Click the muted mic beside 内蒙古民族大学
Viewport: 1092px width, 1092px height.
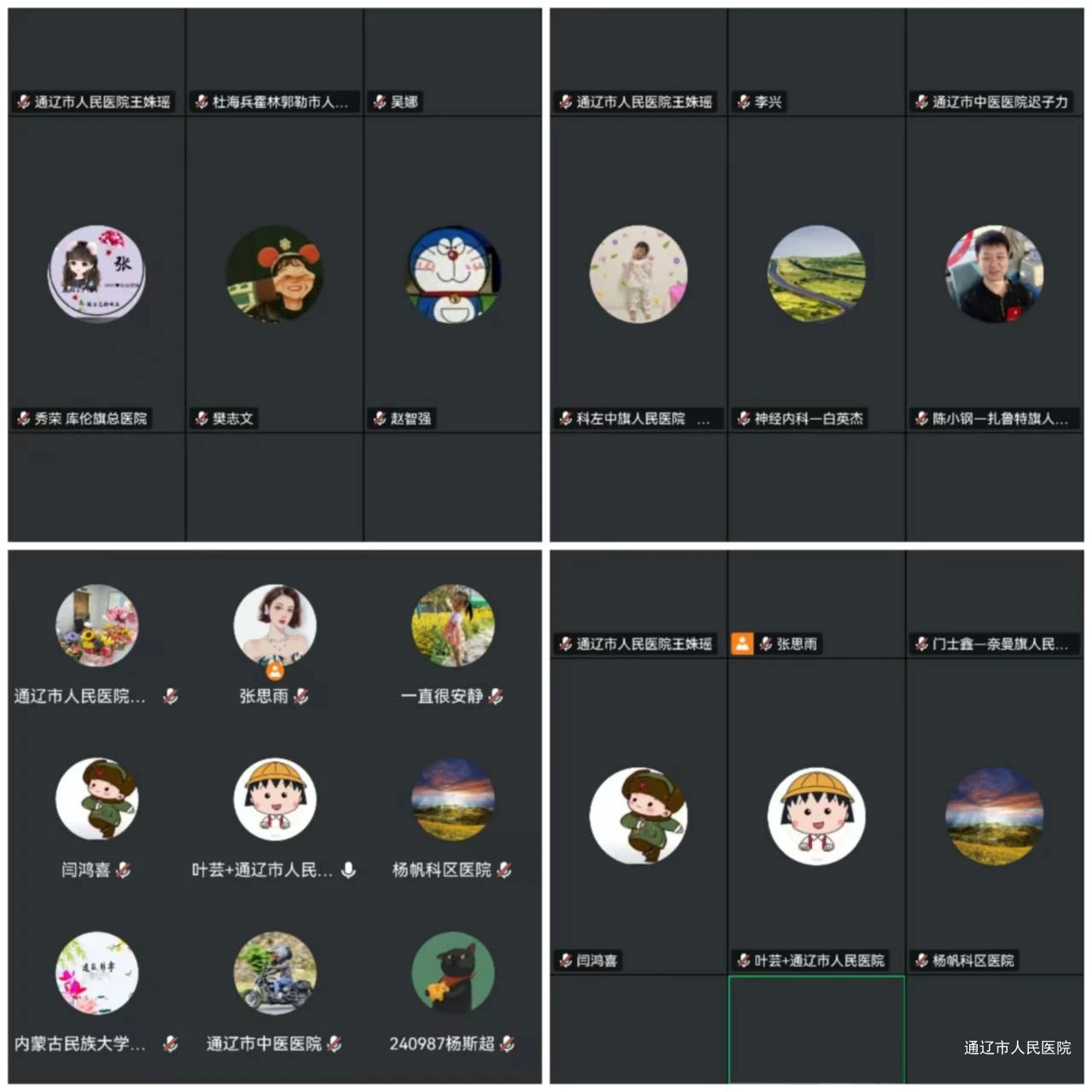click(x=171, y=1043)
